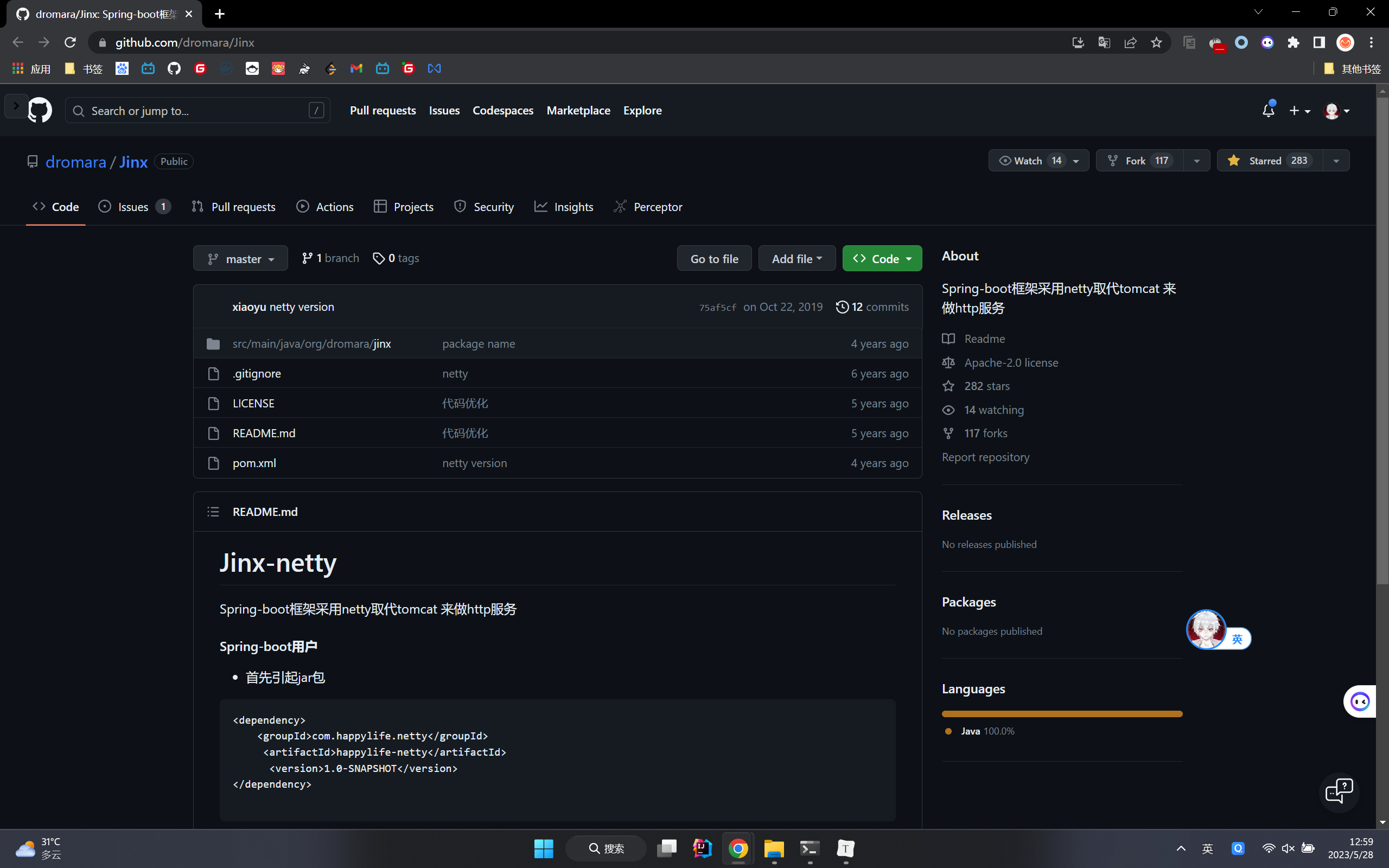Toggle the side panel expand arrow

click(x=16, y=106)
